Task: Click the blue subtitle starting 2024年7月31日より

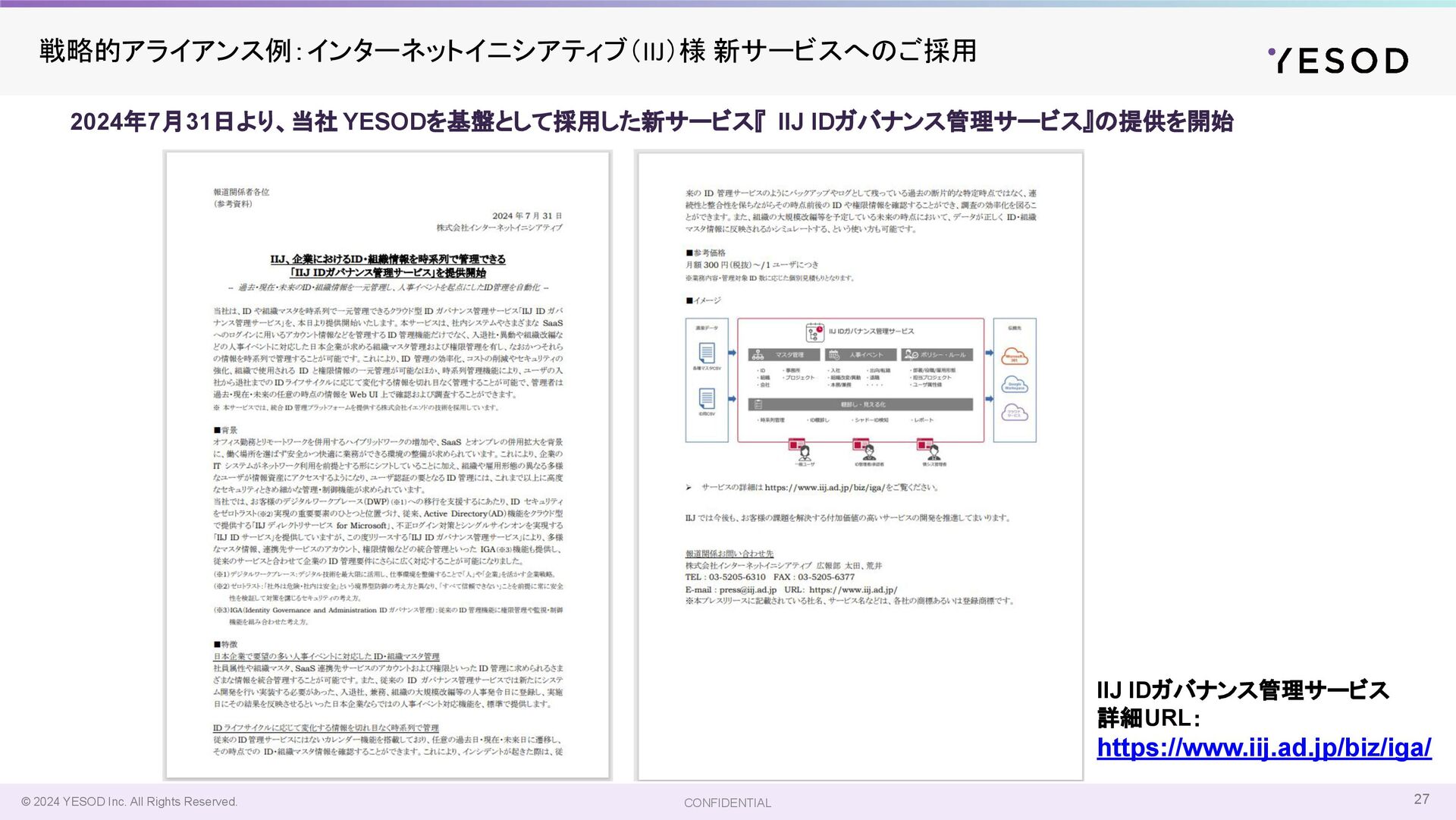Action: (651, 121)
